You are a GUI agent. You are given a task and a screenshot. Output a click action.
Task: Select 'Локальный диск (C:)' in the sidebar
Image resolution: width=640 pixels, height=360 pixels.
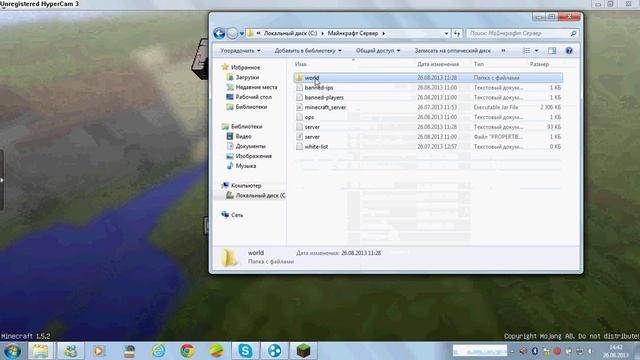tap(260, 196)
